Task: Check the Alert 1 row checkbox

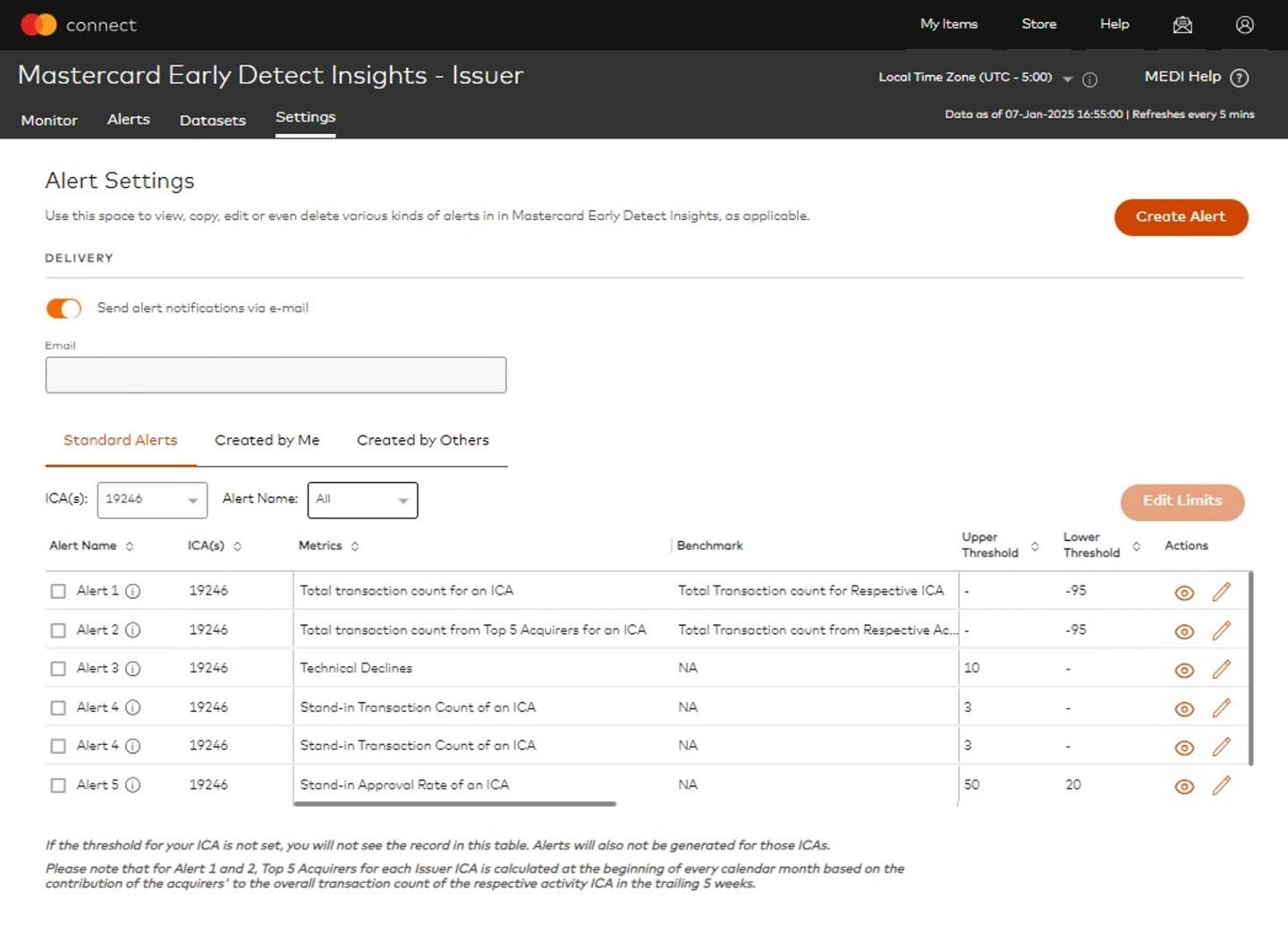Action: coord(58,591)
